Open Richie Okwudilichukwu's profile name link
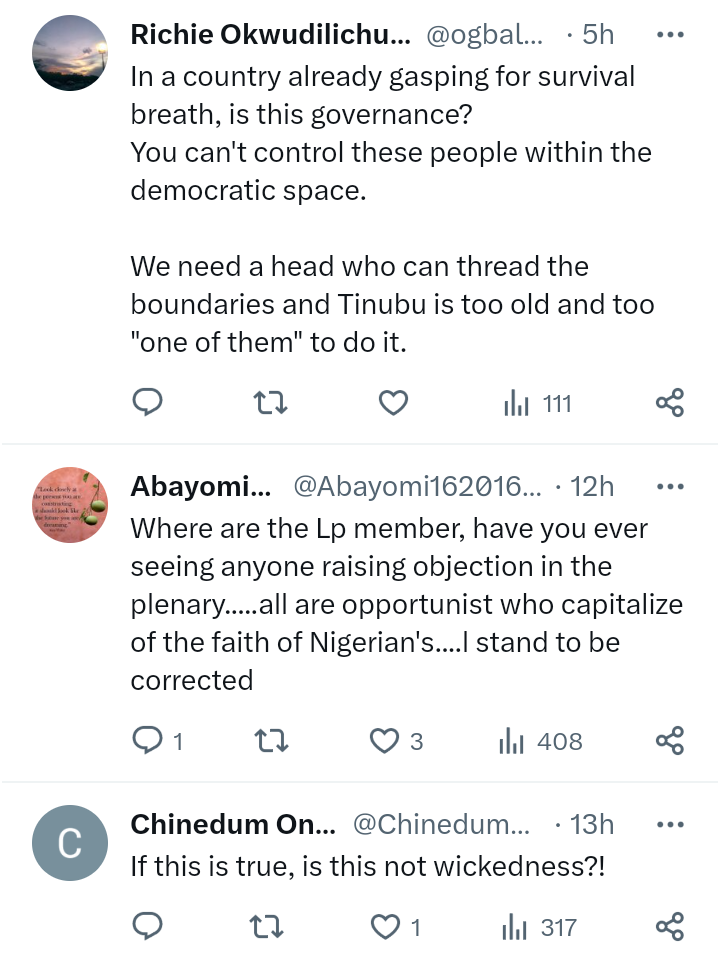 [x=270, y=34]
